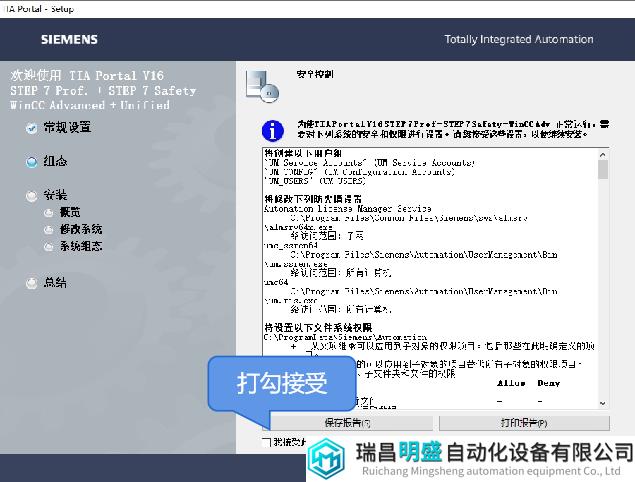This screenshot has height=482, width=635.
Task: Click the Deny column header in the report
Action: pos(548,383)
